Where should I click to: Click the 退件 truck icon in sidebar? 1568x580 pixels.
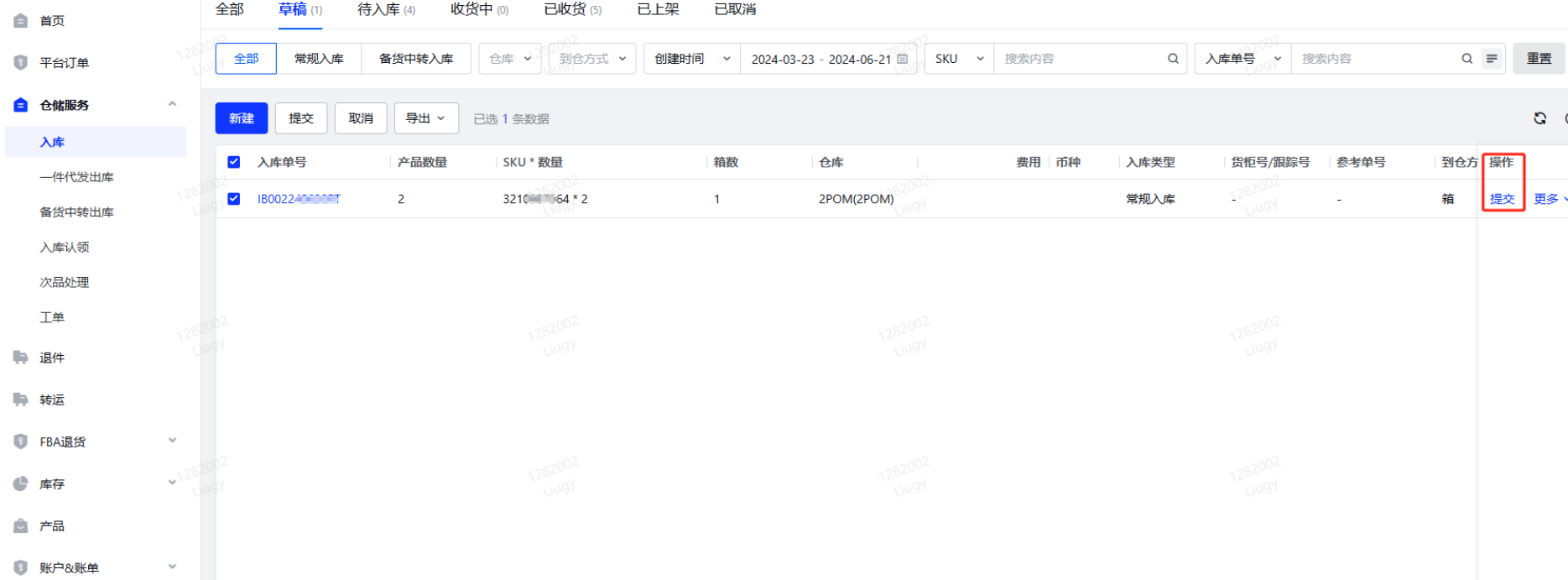pos(21,358)
